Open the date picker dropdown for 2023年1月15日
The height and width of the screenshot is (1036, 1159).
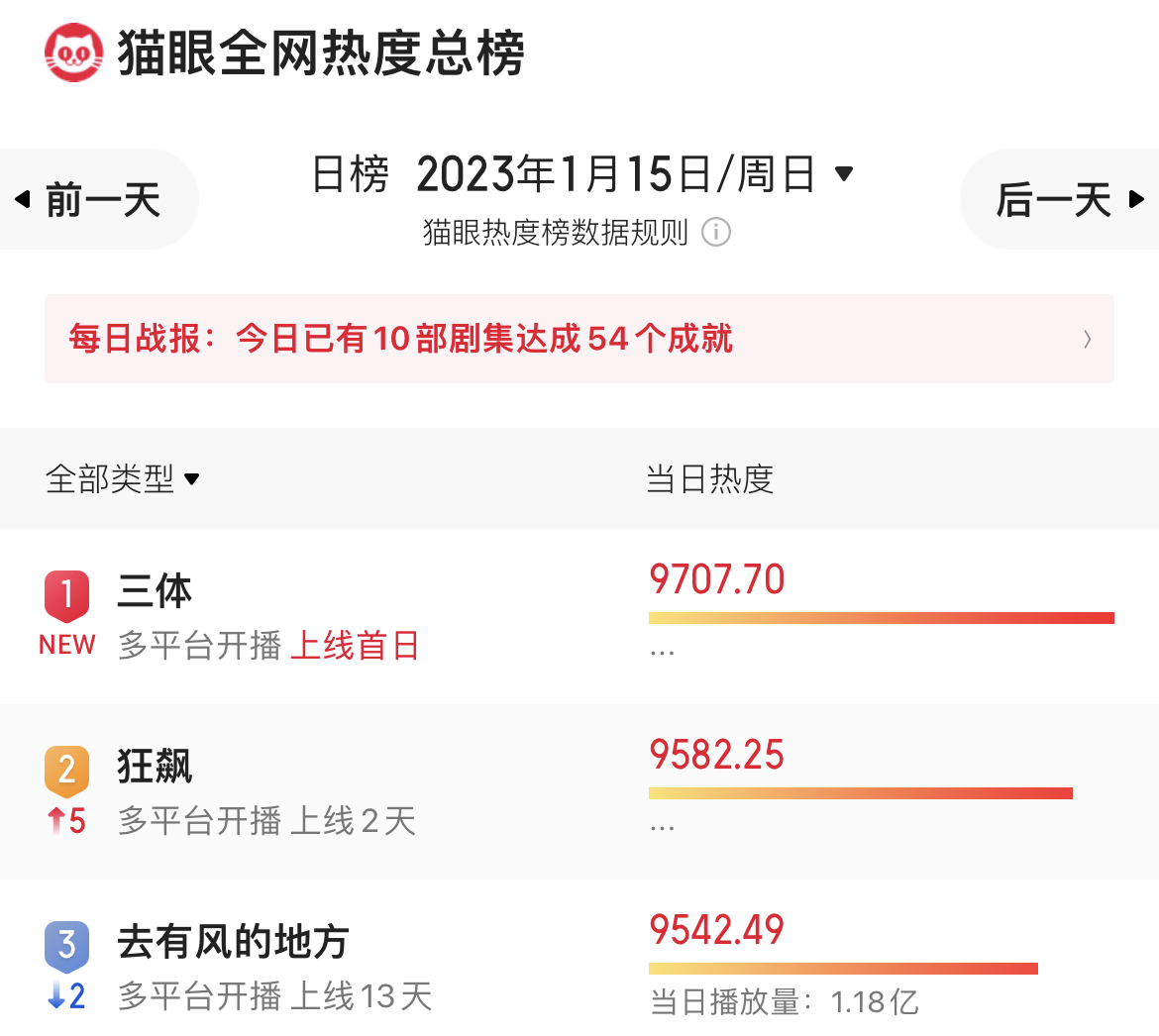tap(844, 174)
